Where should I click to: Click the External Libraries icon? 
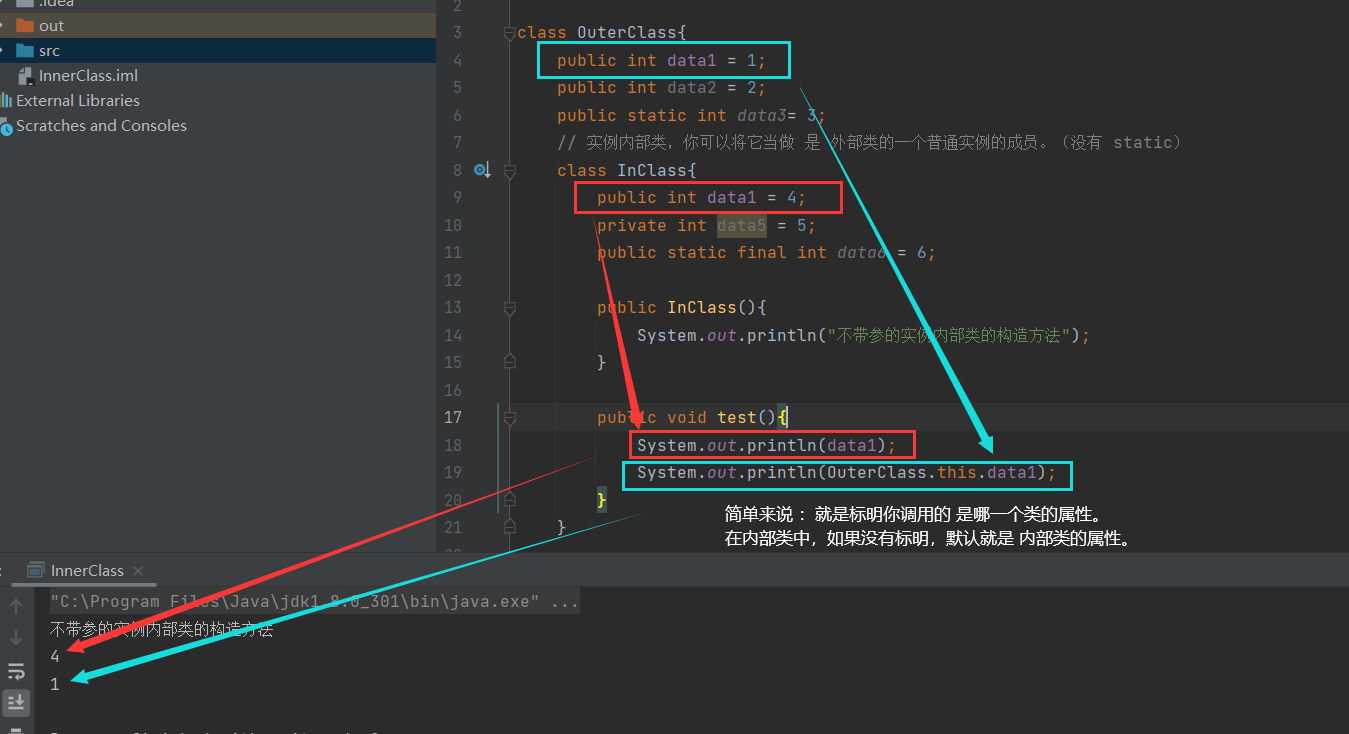(7, 101)
